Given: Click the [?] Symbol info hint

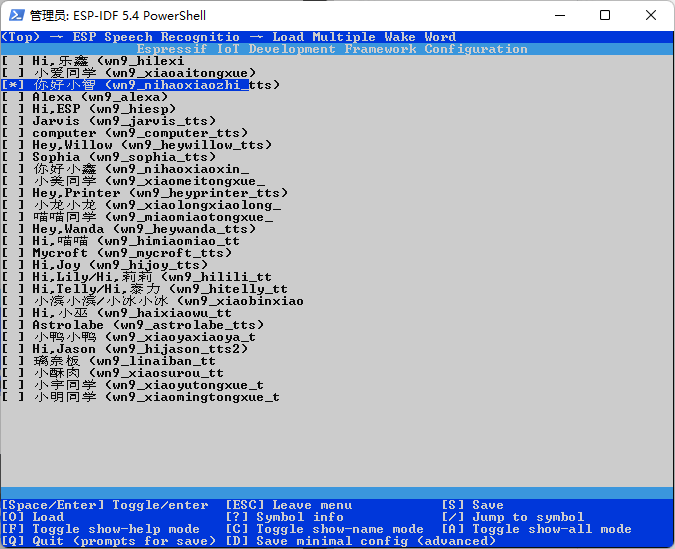Looking at the screenshot, I should tap(285, 517).
